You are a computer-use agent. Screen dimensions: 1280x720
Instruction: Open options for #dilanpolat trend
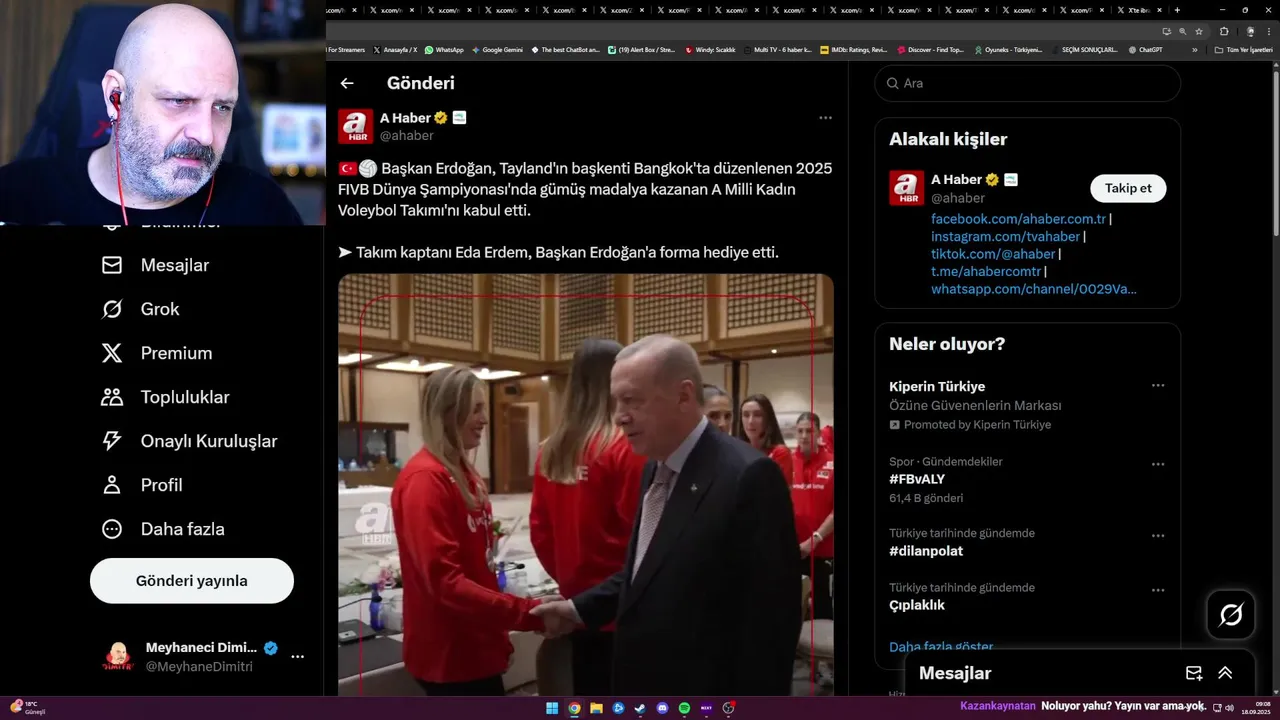pyautogui.click(x=1158, y=536)
